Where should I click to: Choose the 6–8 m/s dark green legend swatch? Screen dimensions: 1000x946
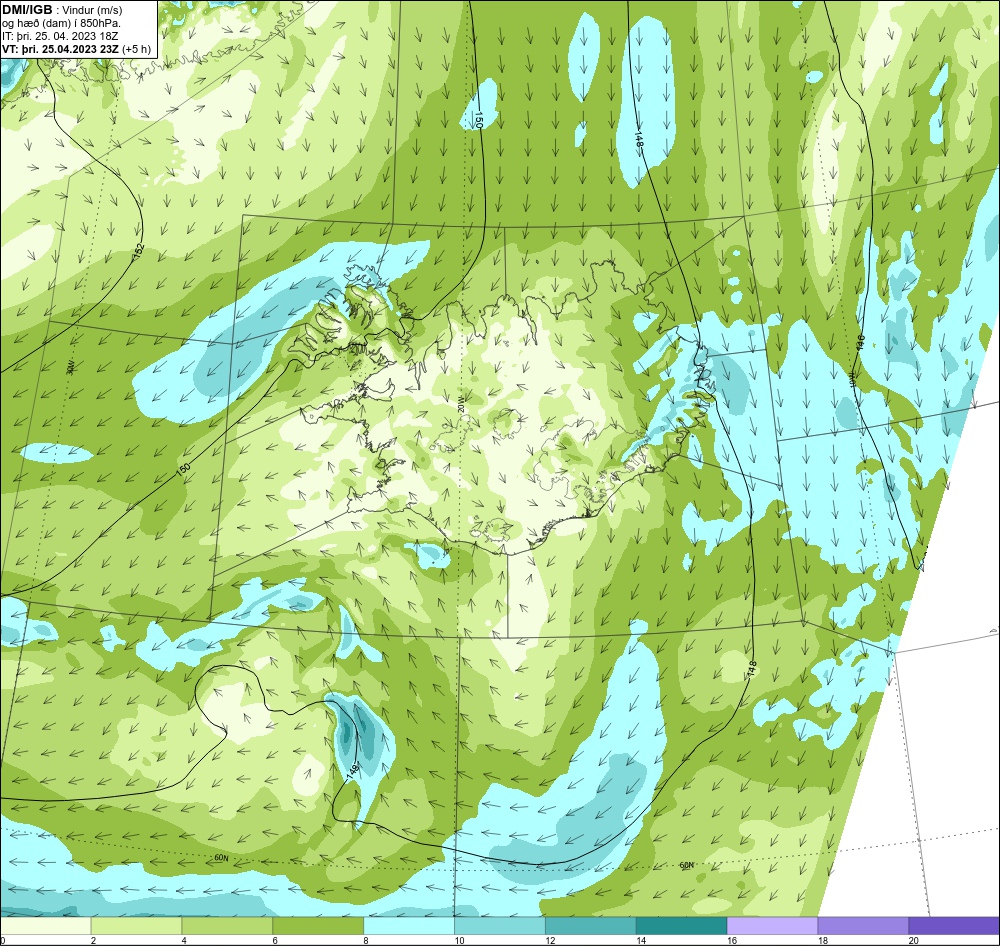coord(318,925)
